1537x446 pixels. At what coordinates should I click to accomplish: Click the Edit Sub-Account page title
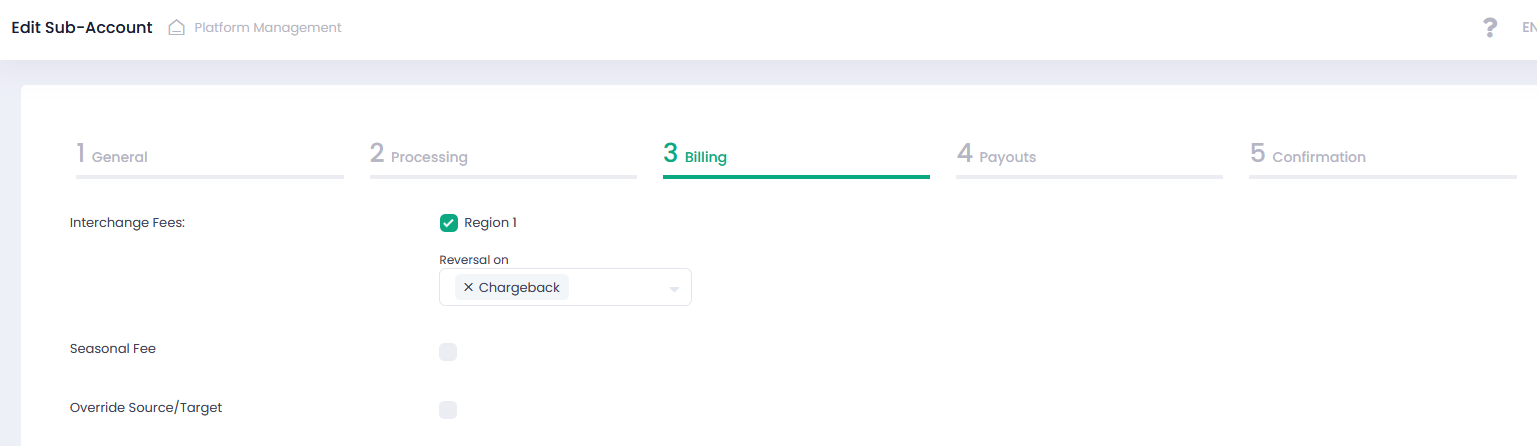(82, 28)
